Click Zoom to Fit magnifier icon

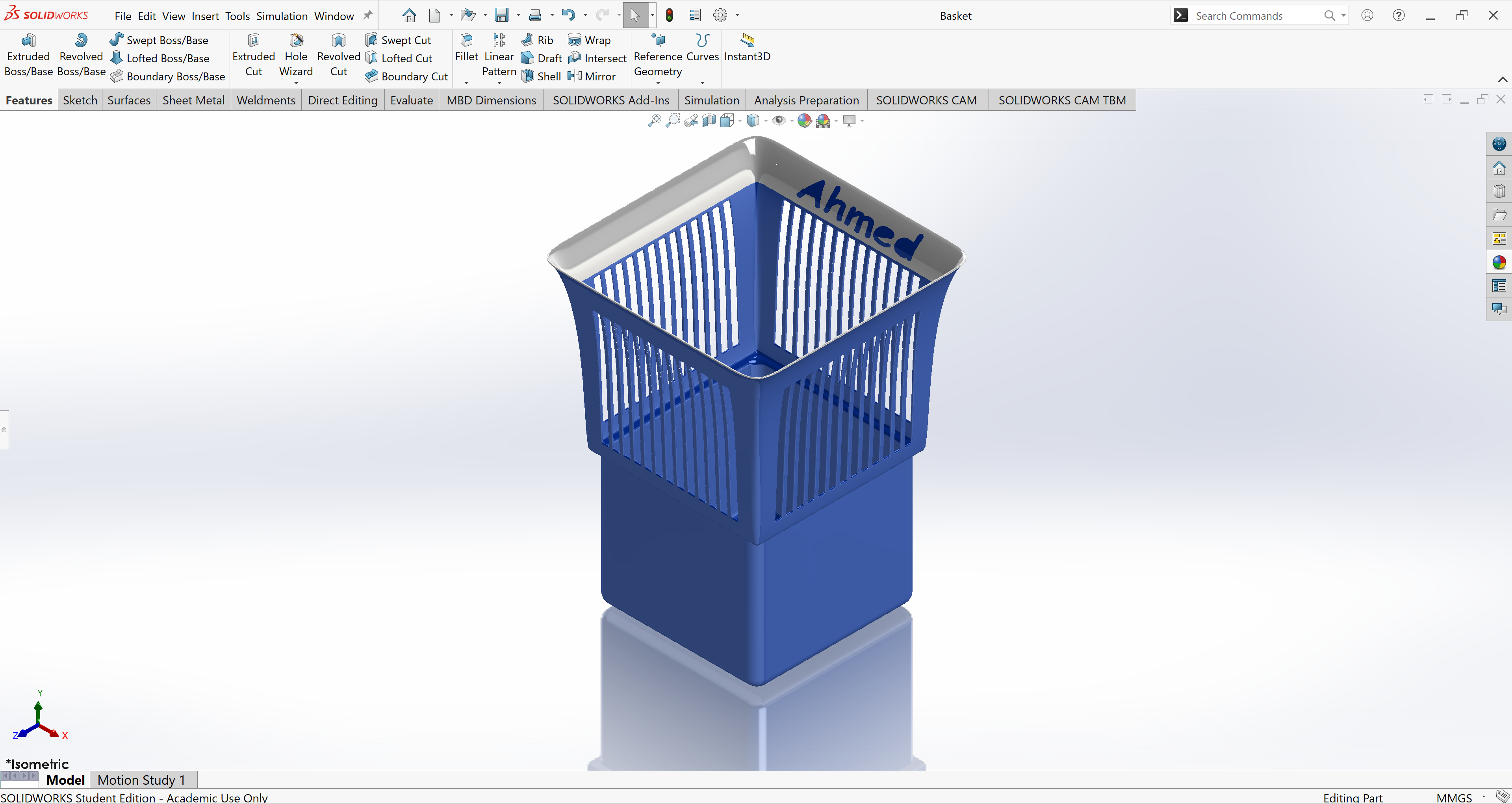[654, 120]
